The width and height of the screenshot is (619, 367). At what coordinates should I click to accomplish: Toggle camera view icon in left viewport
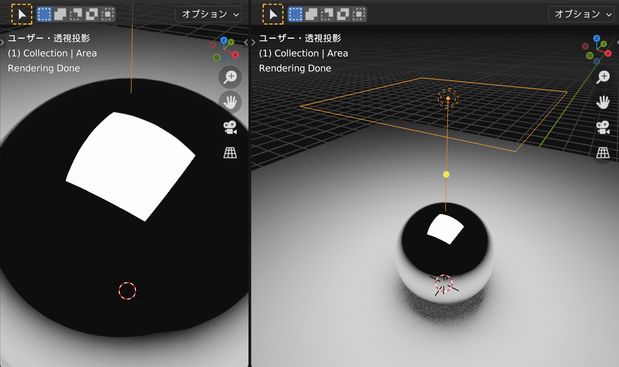click(230, 127)
